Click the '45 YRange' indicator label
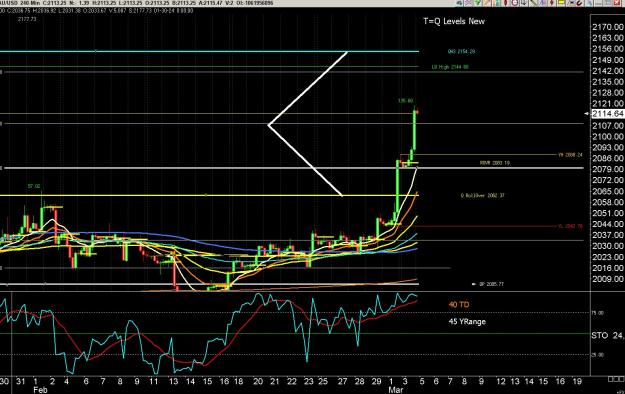 coord(467,321)
